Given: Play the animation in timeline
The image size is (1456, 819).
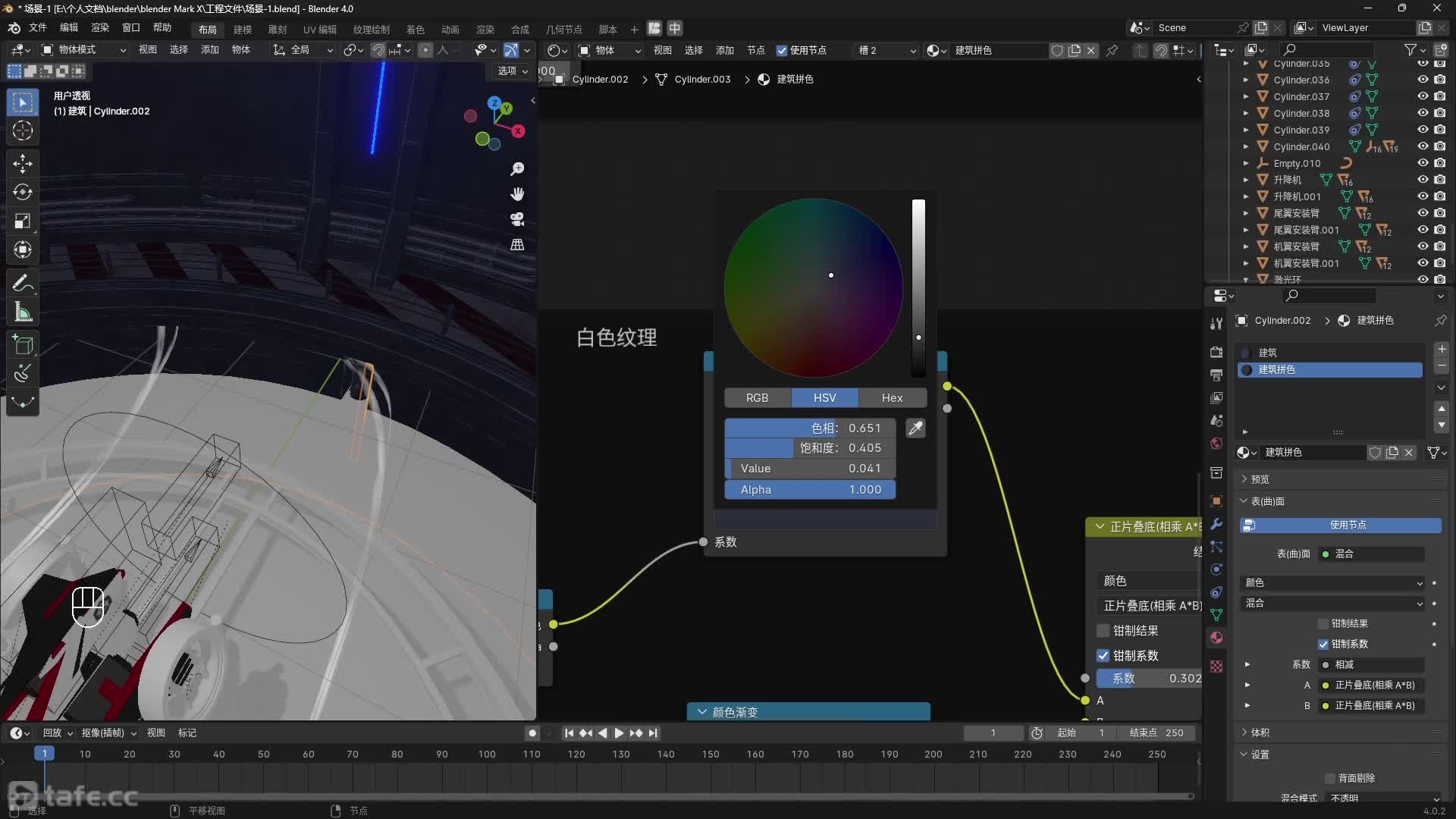Looking at the screenshot, I should [619, 733].
